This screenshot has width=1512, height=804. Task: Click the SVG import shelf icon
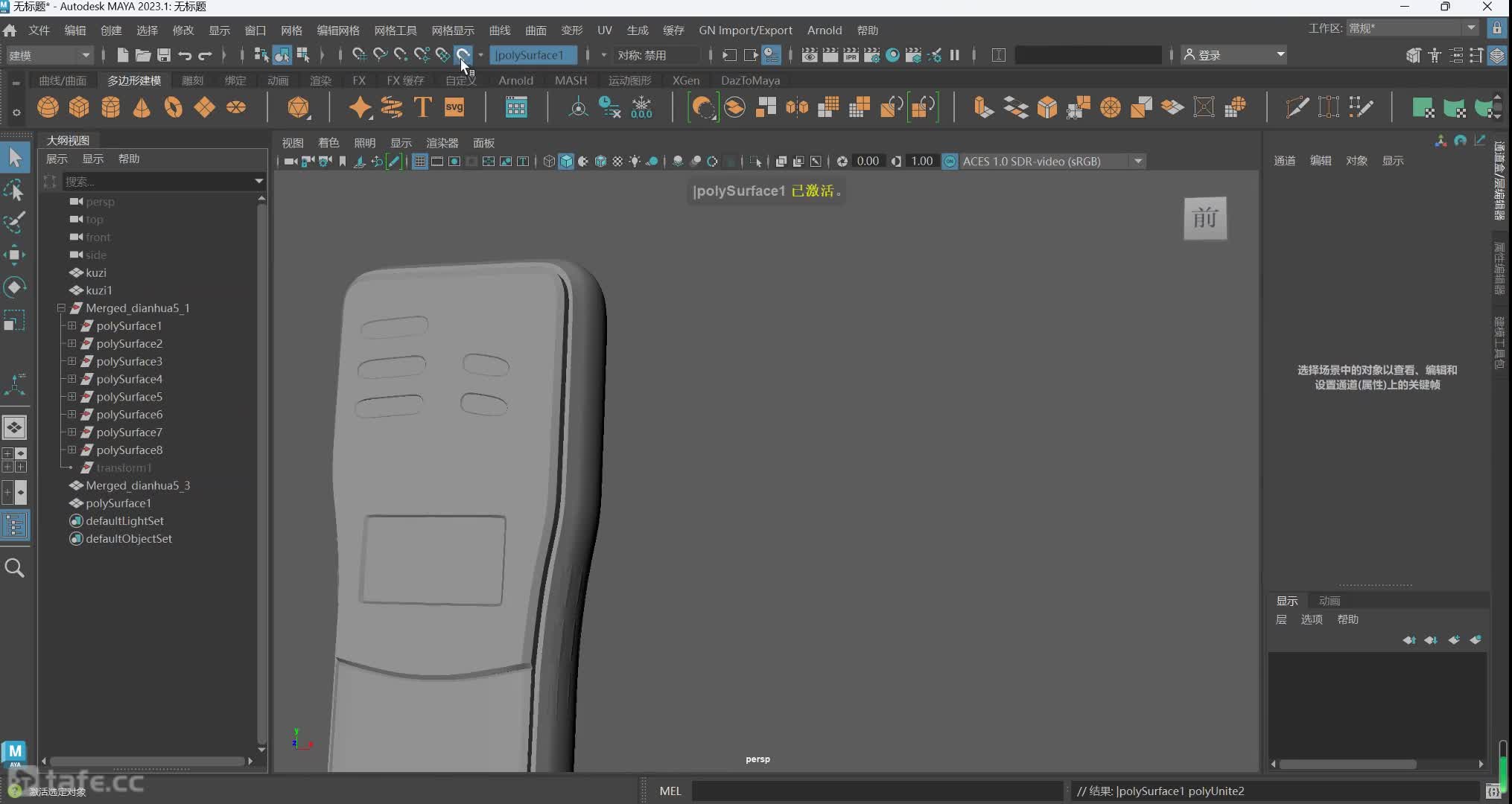(x=454, y=107)
